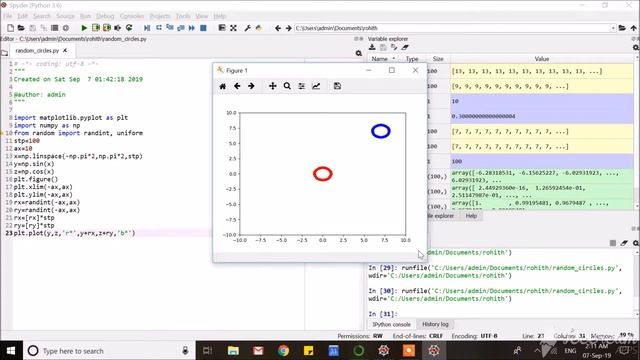Run the file with the green play button
Image resolution: width=640 pixels, height=360 pixels.
click(84, 28)
